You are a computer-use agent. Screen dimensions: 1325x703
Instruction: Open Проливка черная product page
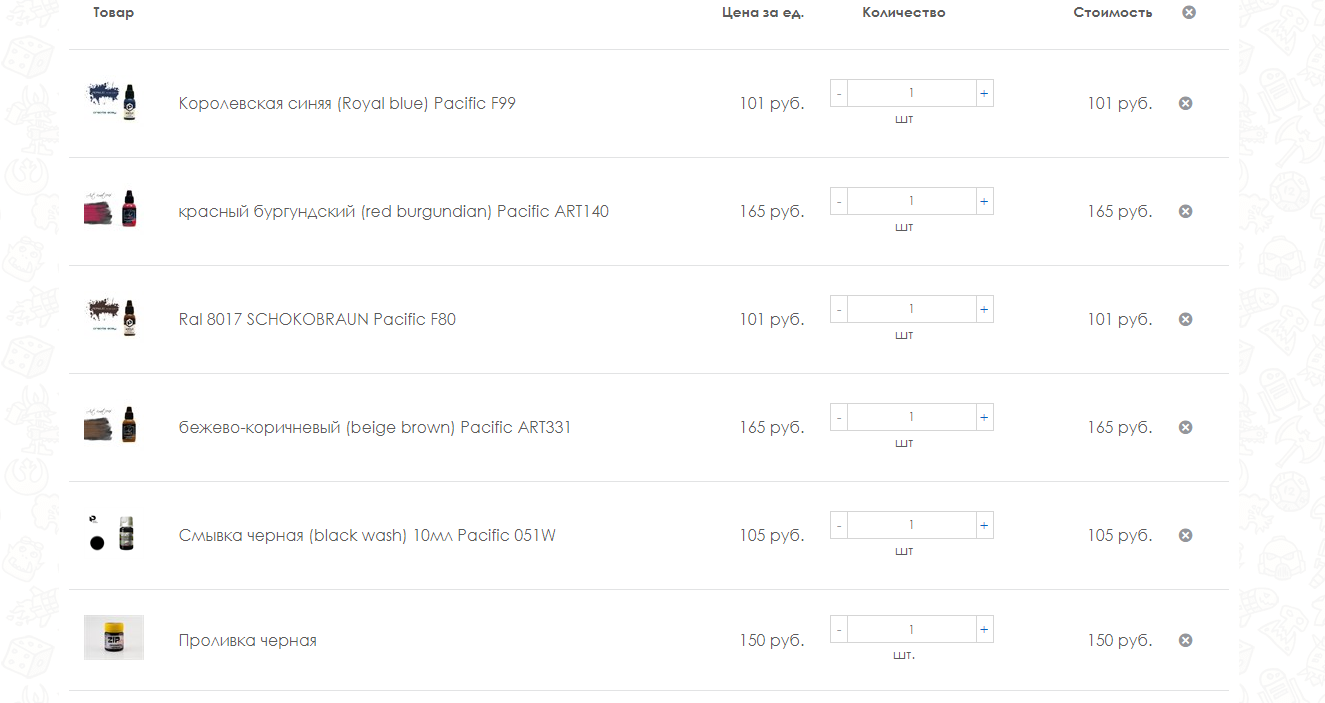[x=248, y=640]
